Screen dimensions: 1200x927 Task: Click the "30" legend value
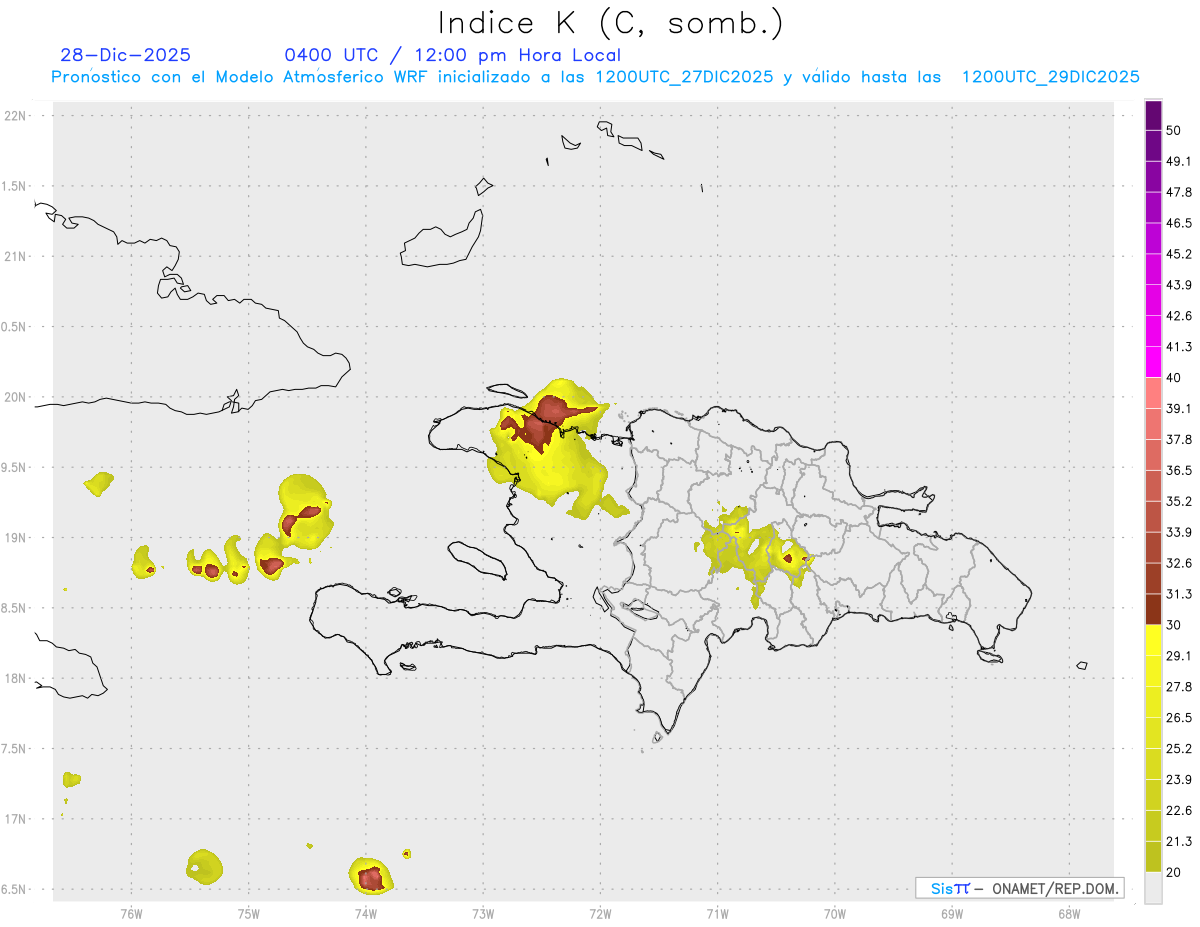1174,625
